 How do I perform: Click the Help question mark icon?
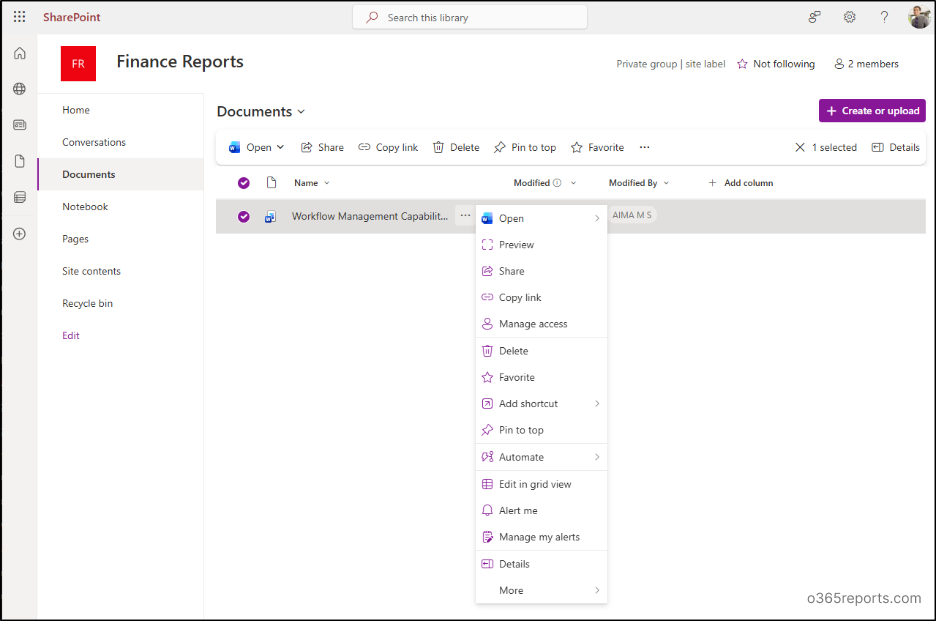(884, 17)
